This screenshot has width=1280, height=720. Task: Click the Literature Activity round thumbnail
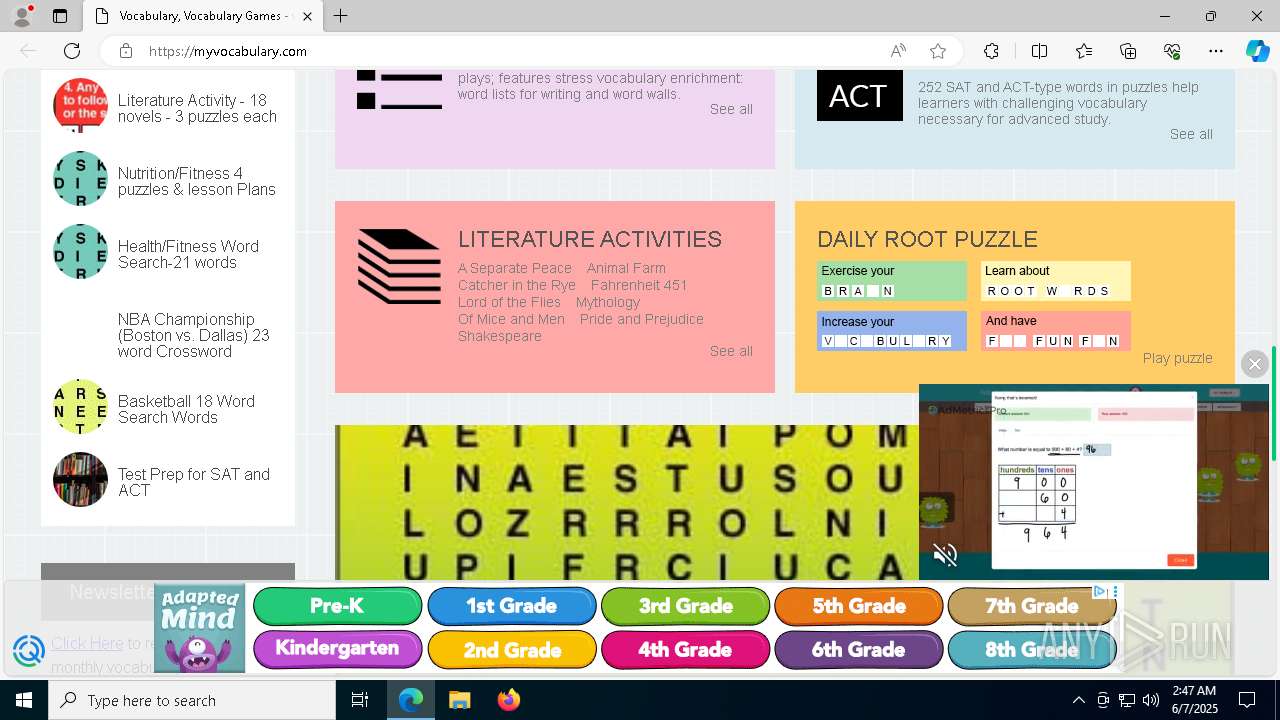(x=80, y=106)
